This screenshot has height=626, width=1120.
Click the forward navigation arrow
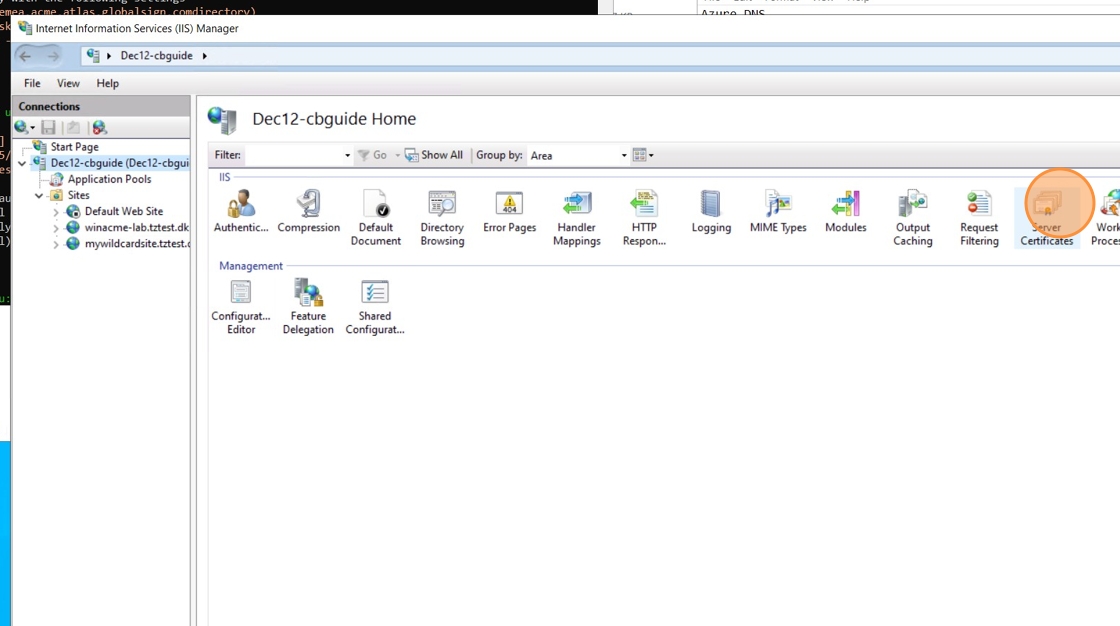(53, 56)
